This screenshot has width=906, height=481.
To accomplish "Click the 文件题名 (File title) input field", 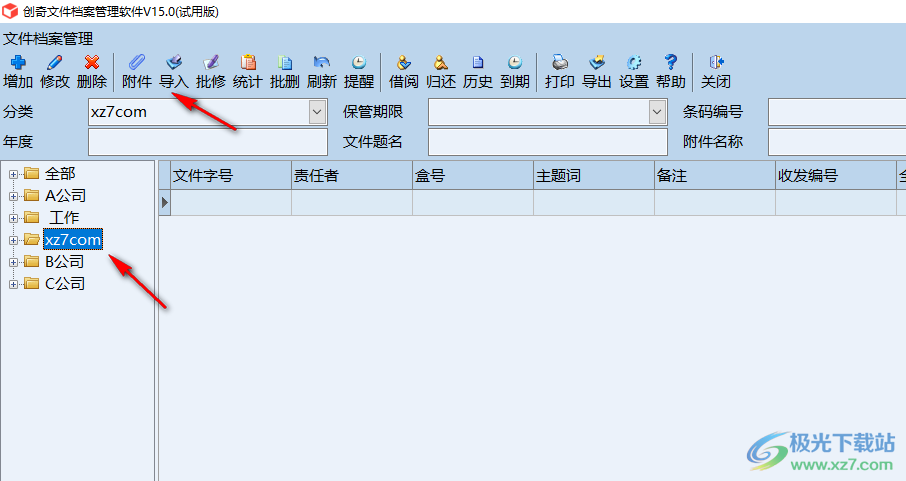I will (x=548, y=142).
